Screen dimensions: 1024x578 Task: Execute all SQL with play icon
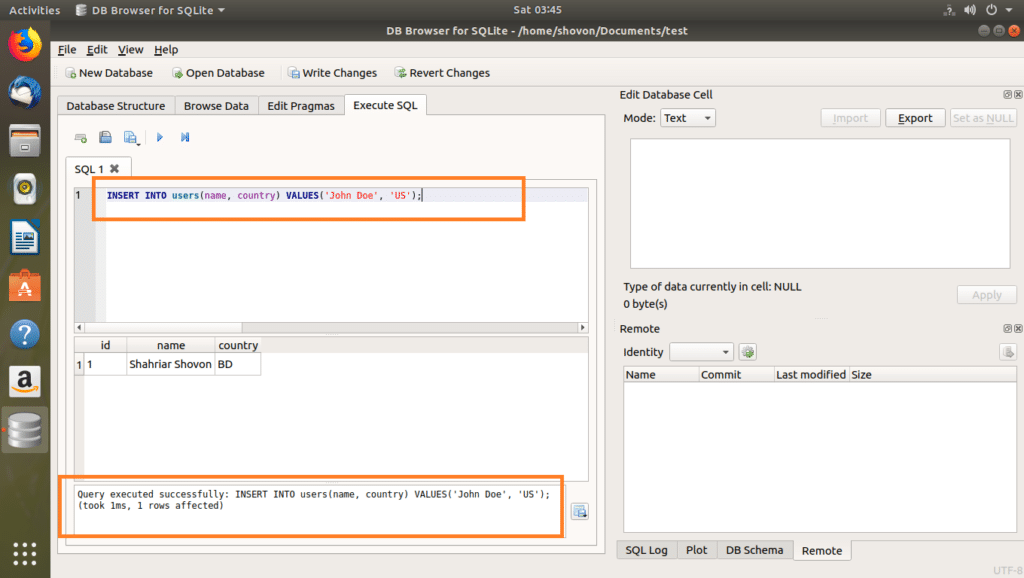coord(159,137)
